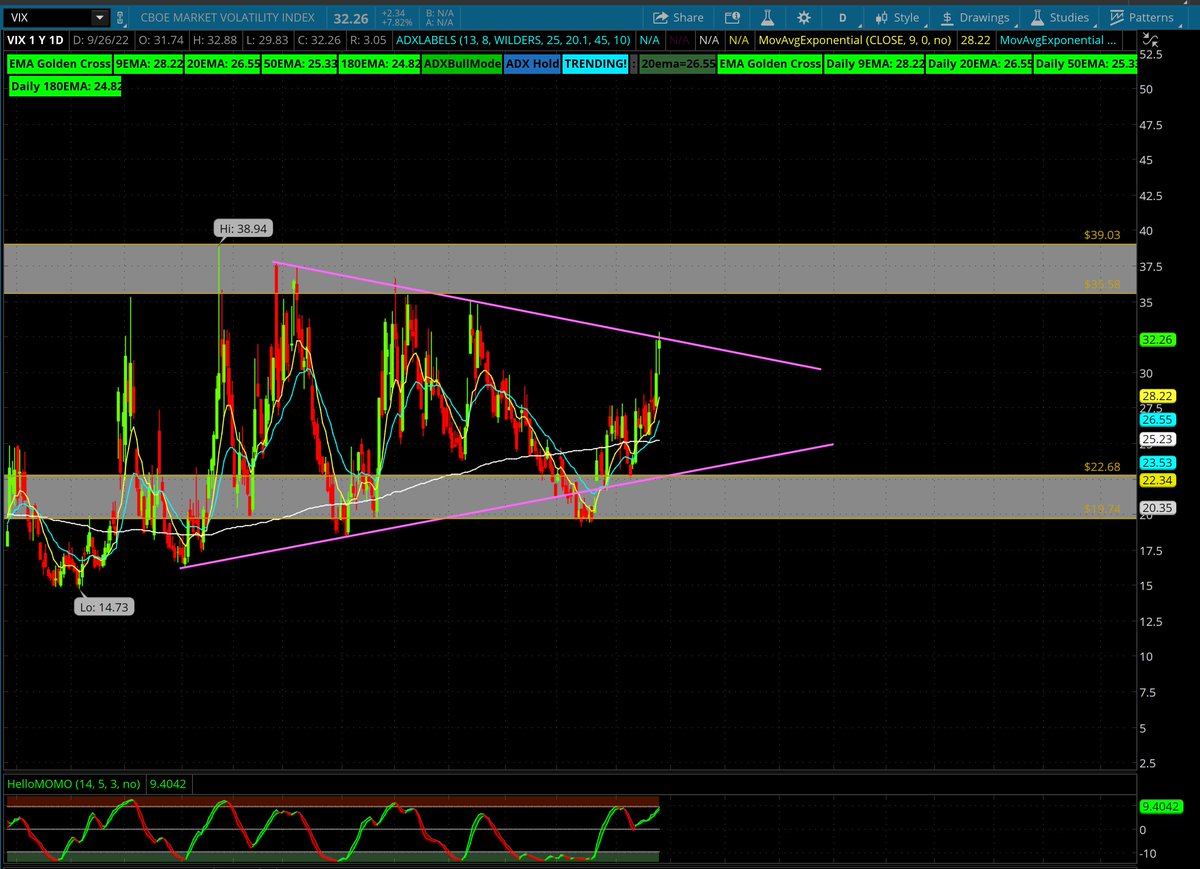Click the flask Edit Studies icon
The width and height of the screenshot is (1200, 869).
[768, 17]
